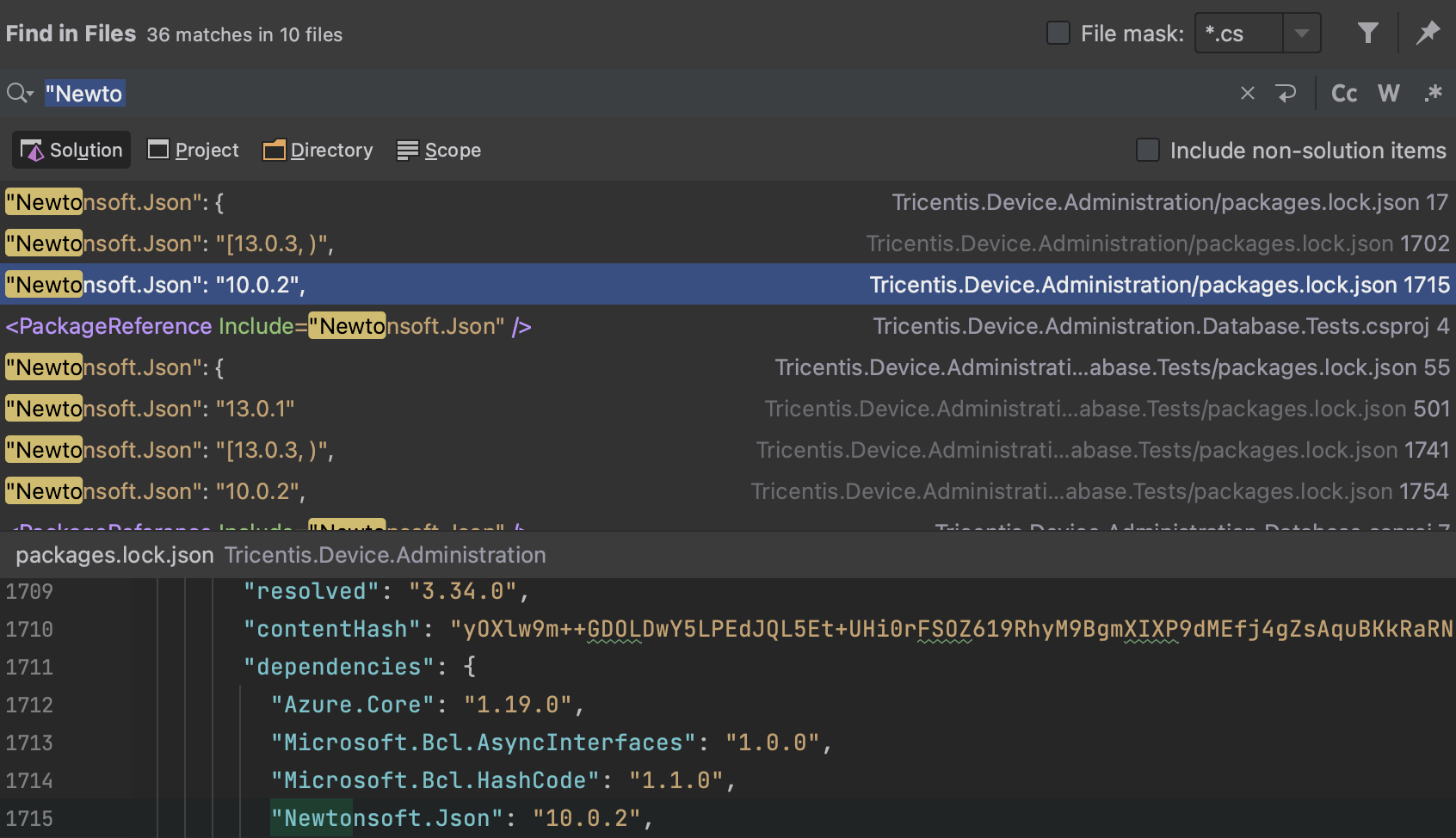Select result "[13.0.3, )" at line 1741
1456x838 pixels.
coord(728,450)
